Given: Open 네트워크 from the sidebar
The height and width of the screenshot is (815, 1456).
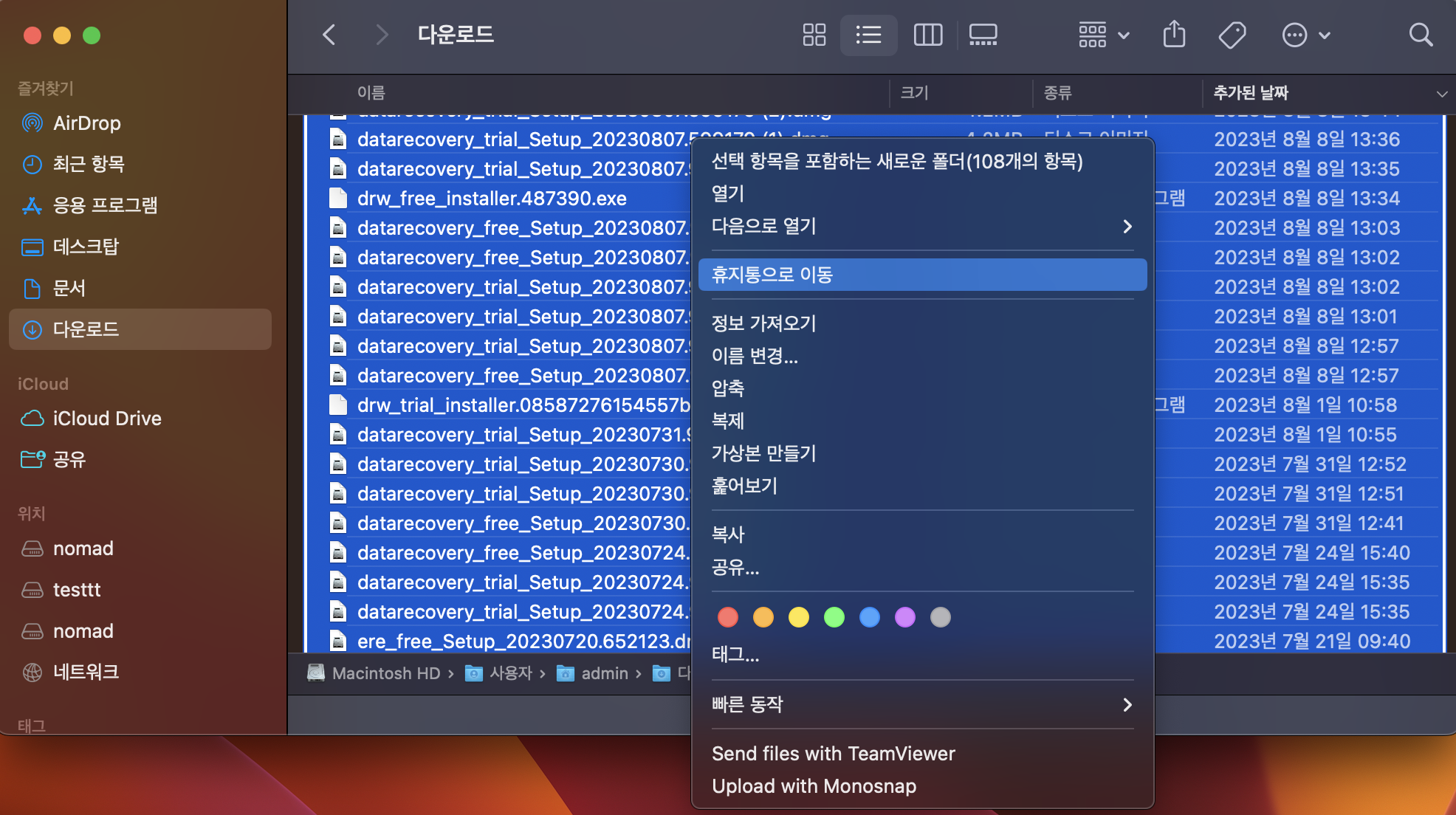Looking at the screenshot, I should [86, 672].
